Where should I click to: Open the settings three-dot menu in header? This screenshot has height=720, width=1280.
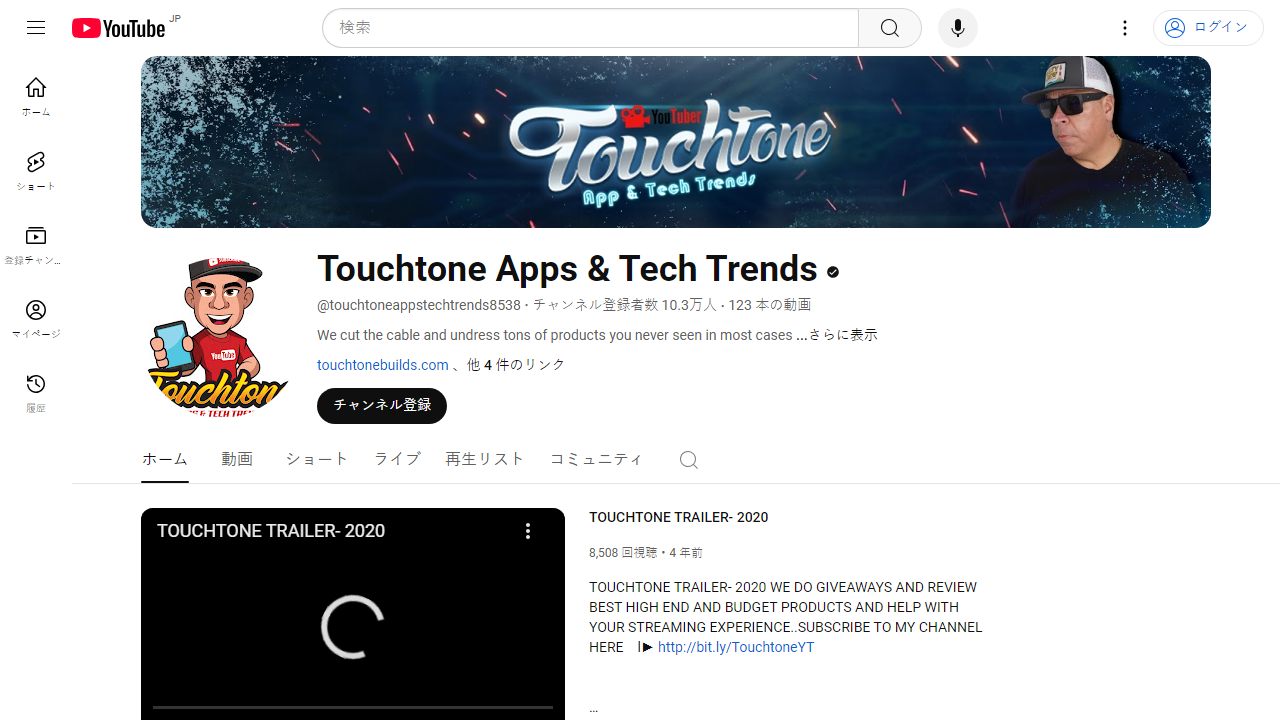coord(1125,28)
